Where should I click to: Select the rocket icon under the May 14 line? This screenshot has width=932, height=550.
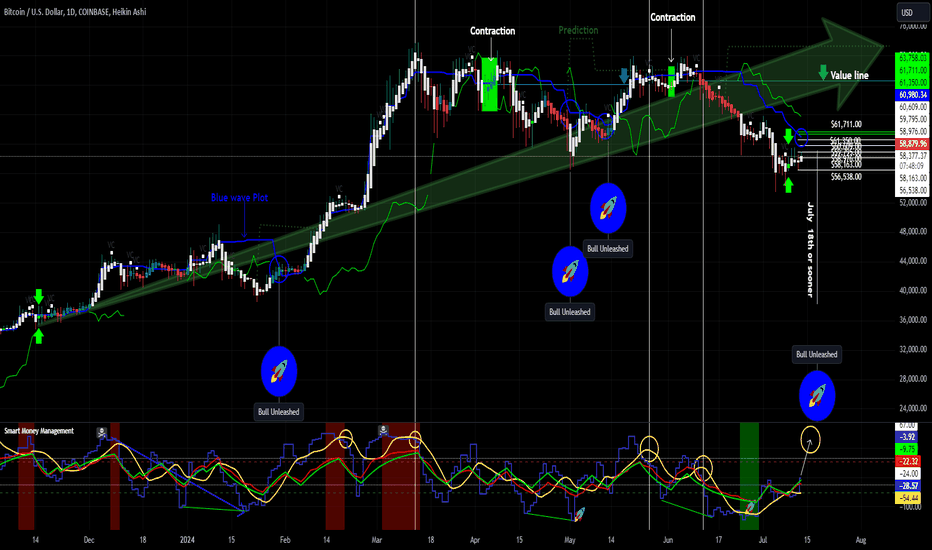coord(608,209)
